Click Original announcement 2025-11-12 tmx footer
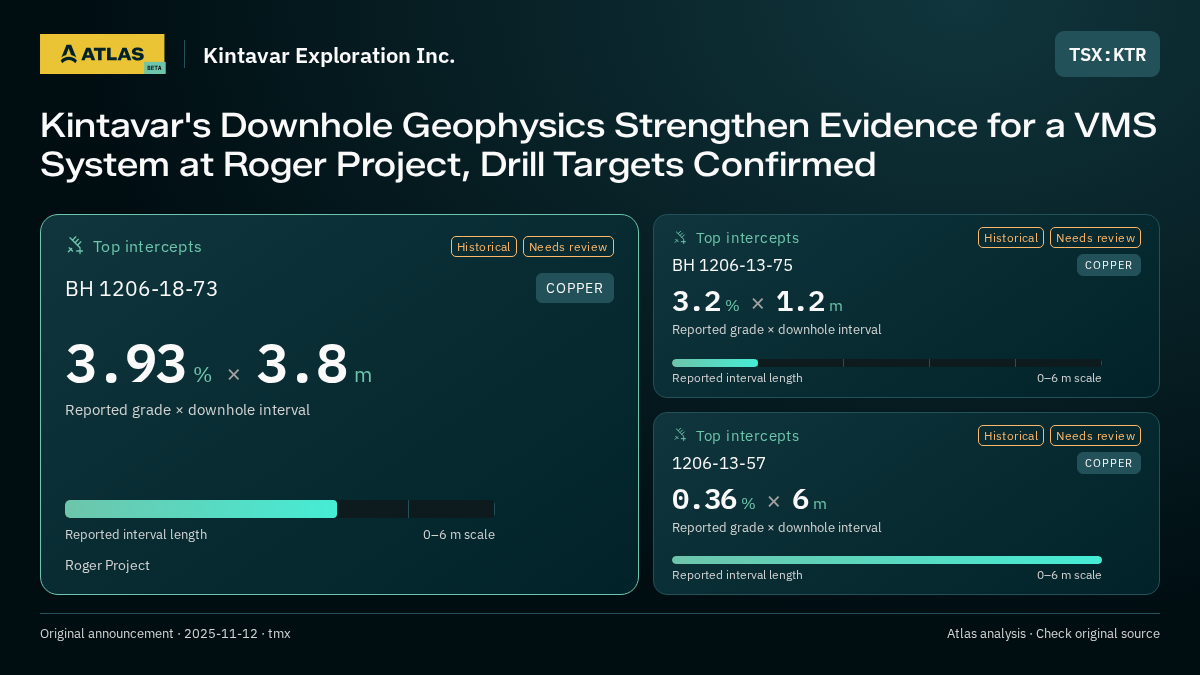This screenshot has height=675, width=1200. click(165, 633)
